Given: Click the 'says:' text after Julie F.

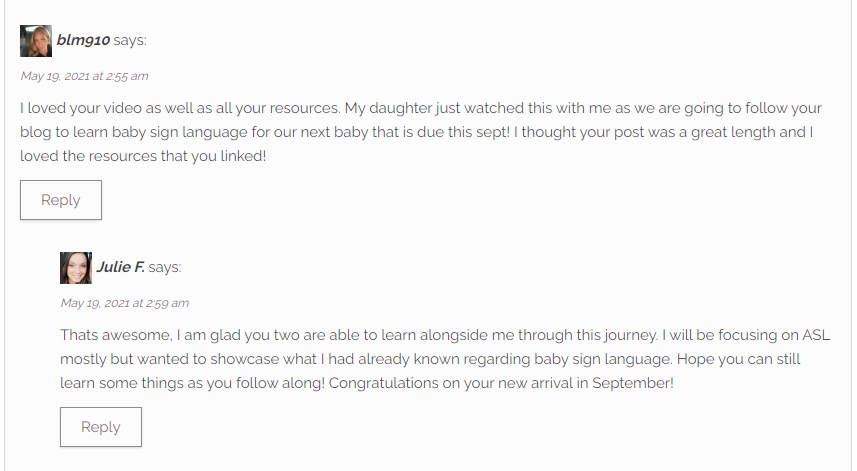Looking at the screenshot, I should point(165,267).
